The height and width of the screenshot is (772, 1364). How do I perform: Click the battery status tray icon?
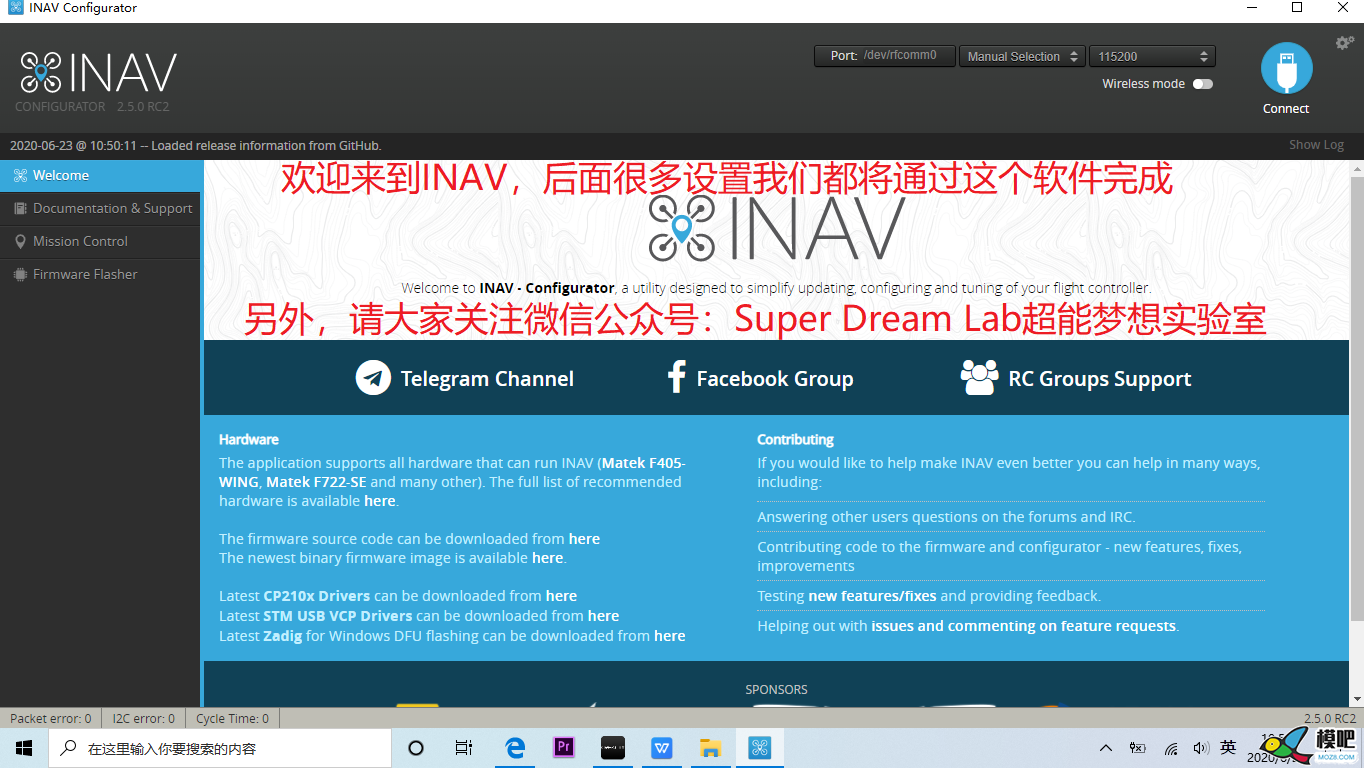[x=1138, y=748]
